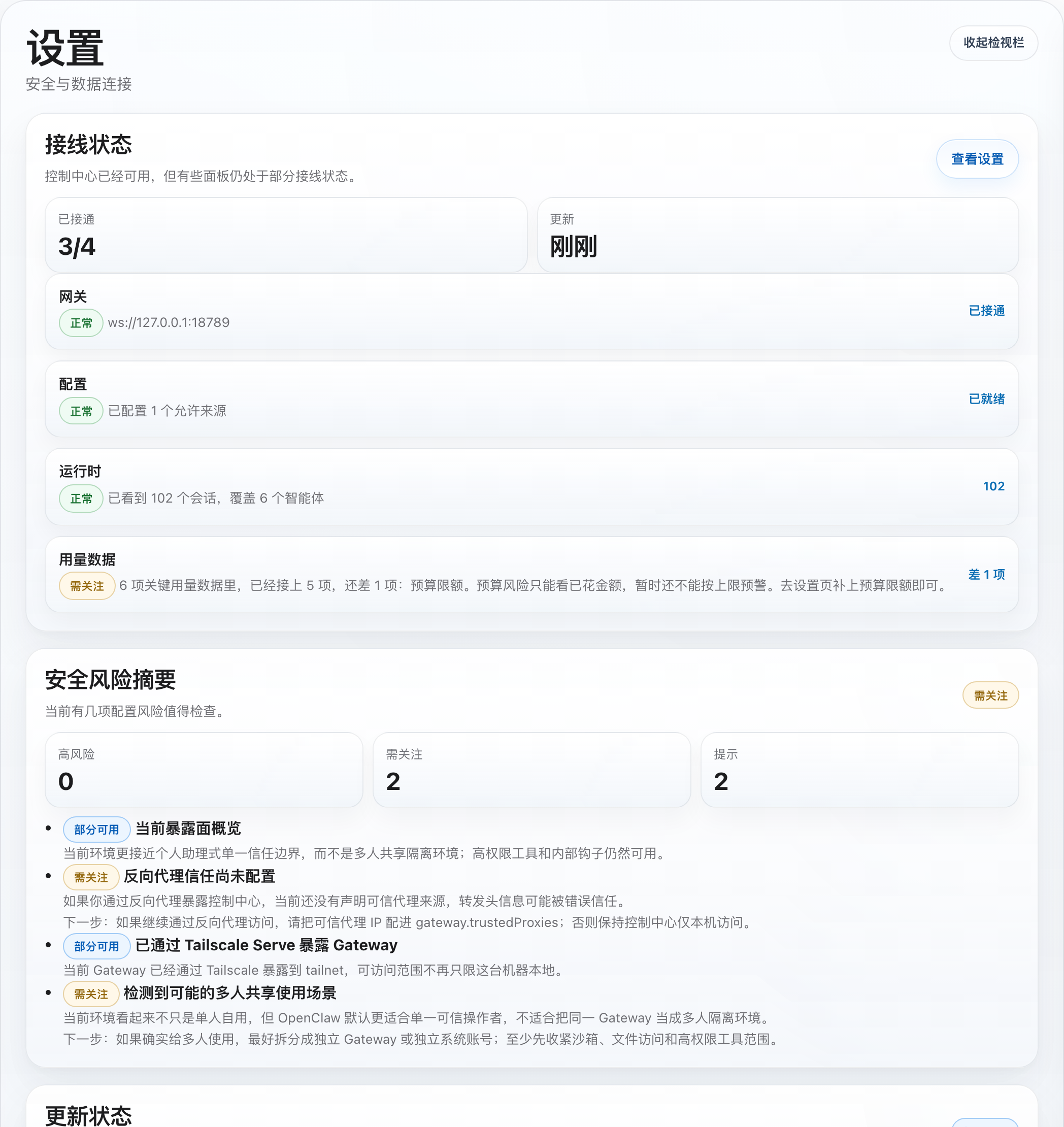The image size is (1064, 1127).
Task: Click the 需关注 badge on 反向代理信任尚未配置
Action: (91, 877)
